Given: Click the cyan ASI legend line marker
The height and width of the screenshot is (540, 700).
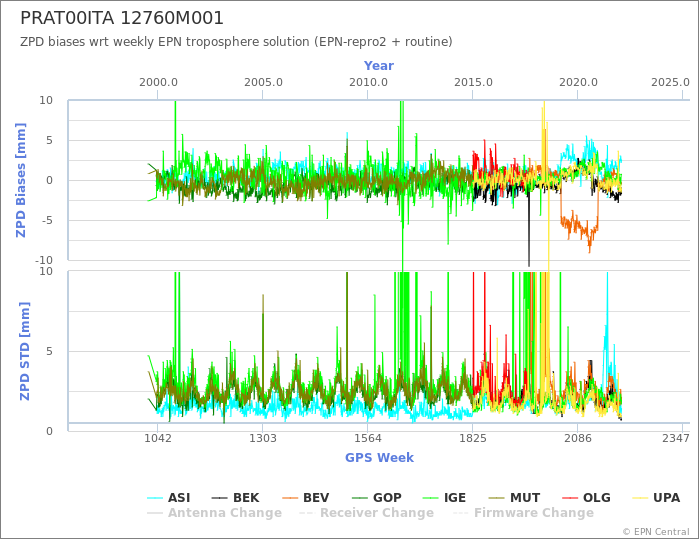Looking at the screenshot, I should [x=155, y=498].
